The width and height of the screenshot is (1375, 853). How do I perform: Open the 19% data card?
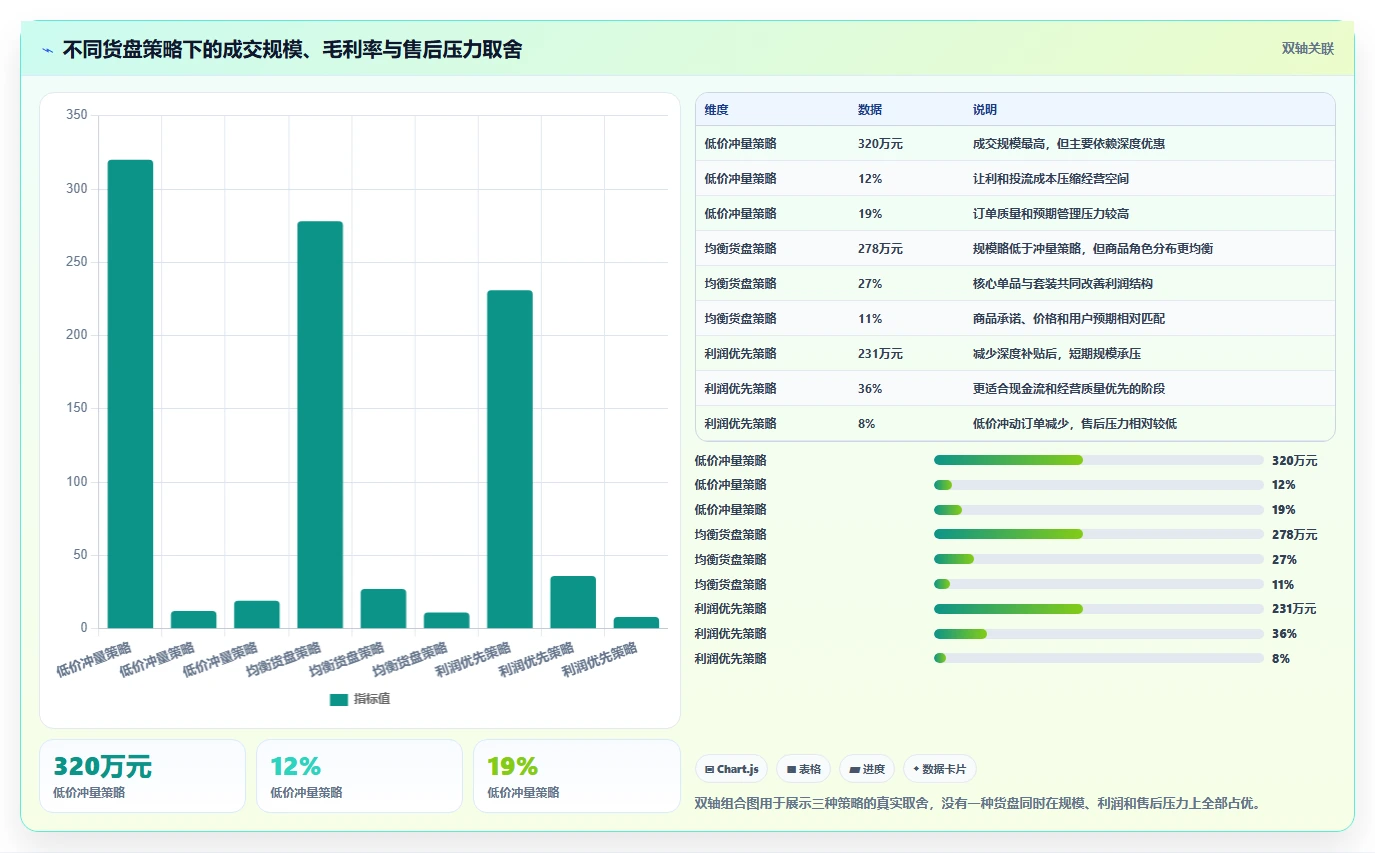point(576,776)
